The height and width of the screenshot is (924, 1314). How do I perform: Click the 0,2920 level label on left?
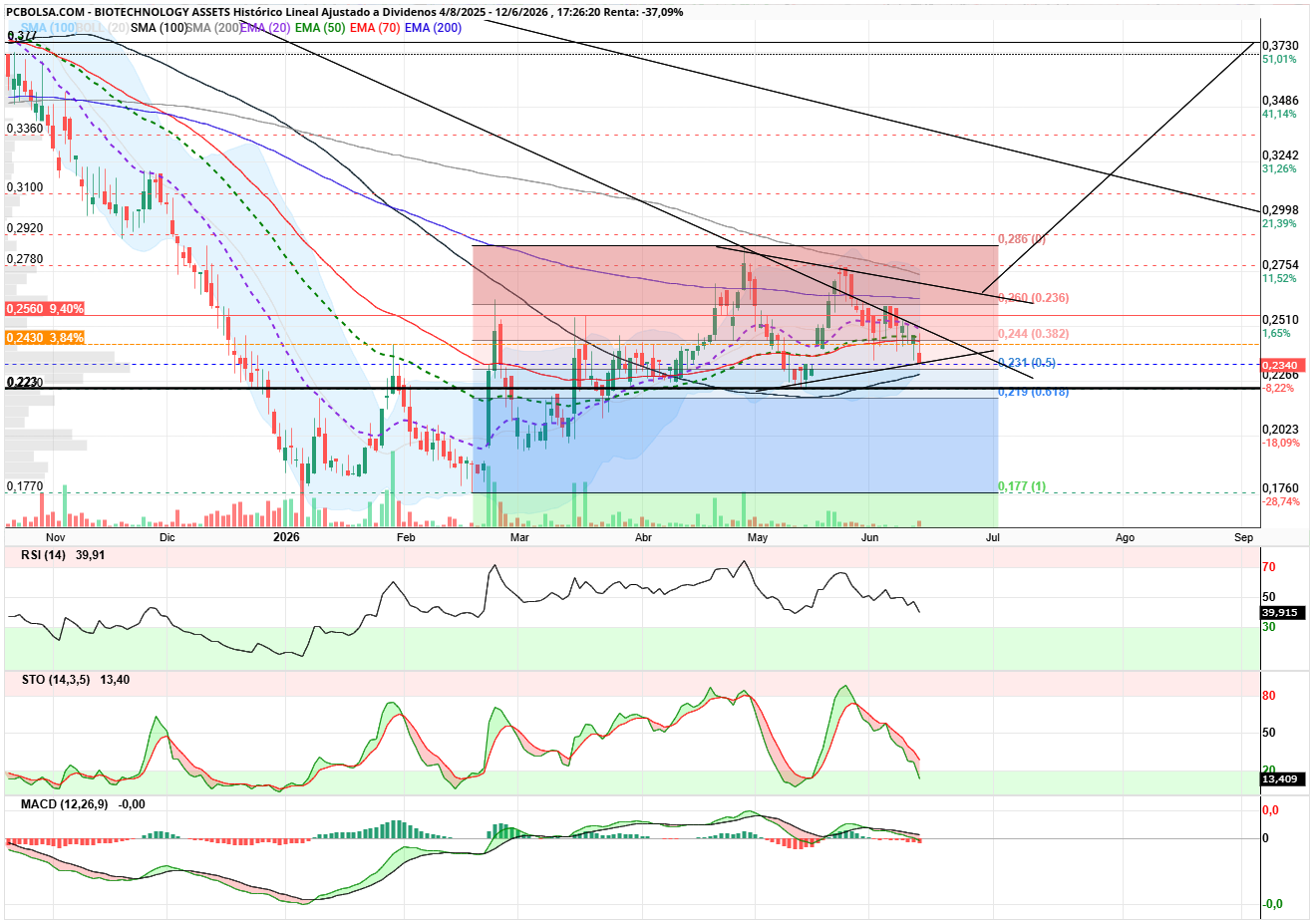25,228
